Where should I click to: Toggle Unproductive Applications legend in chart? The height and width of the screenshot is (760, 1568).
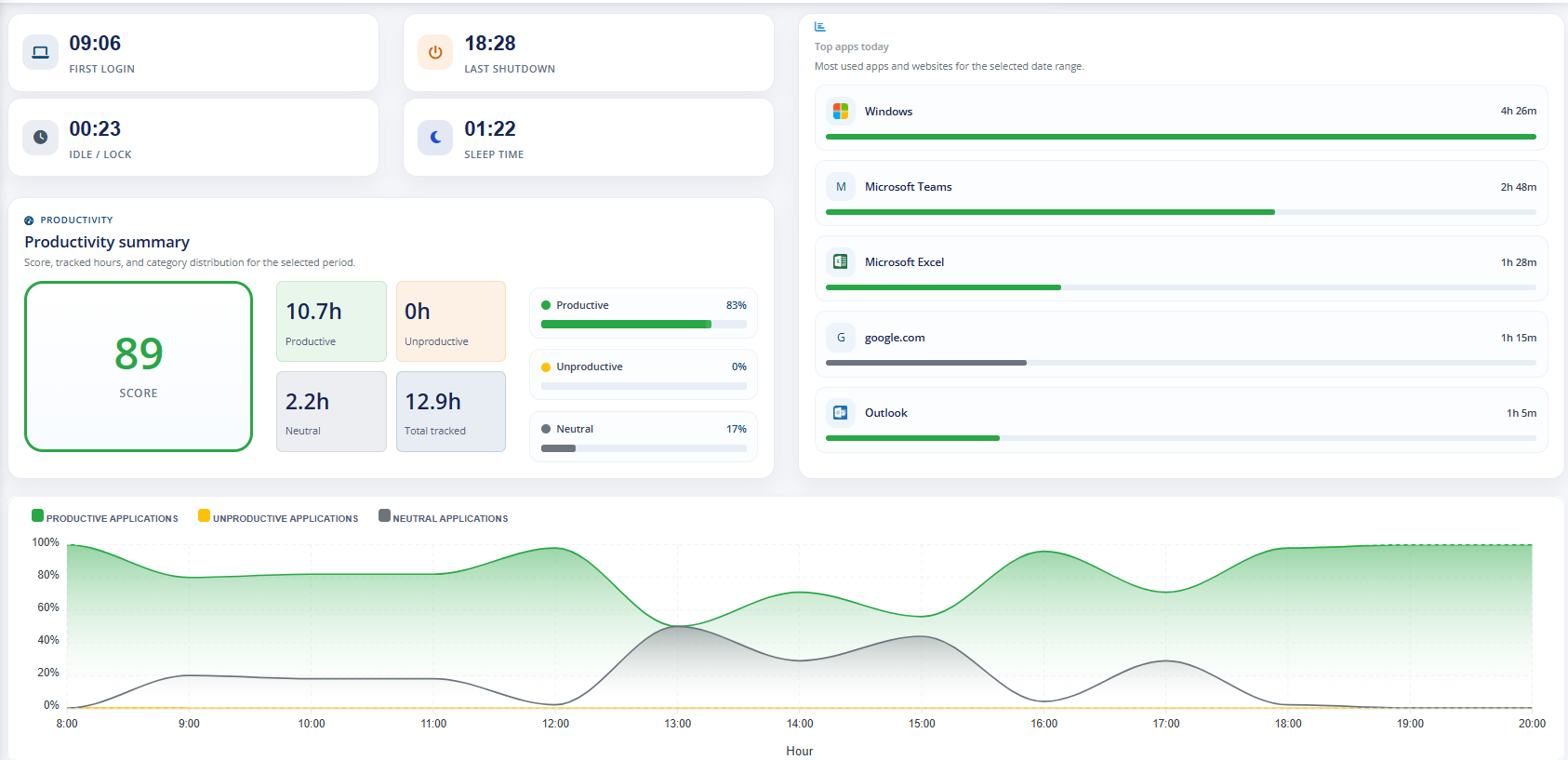tap(278, 517)
